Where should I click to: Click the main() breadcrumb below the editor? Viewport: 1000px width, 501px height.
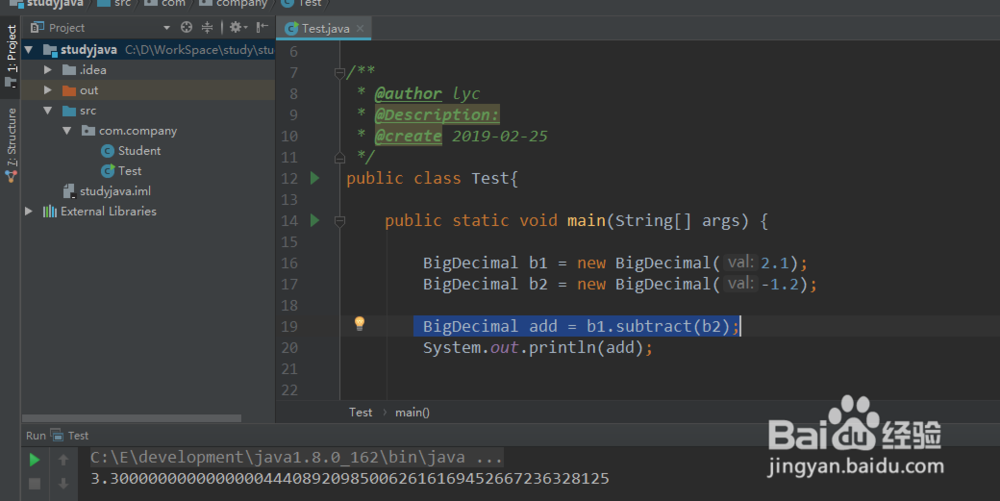(412, 412)
